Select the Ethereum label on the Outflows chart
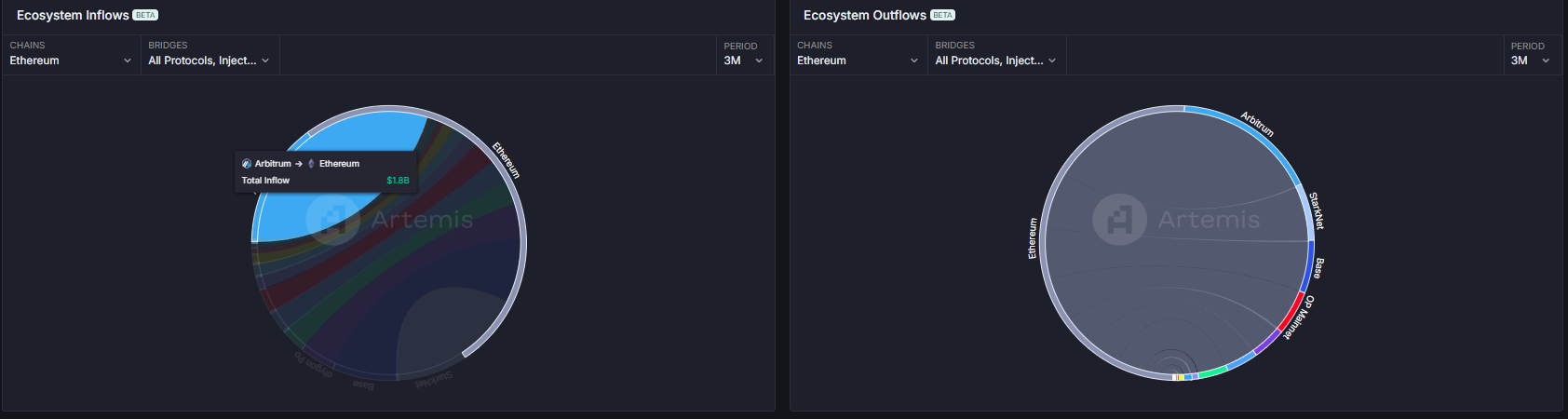This screenshot has height=419, width=1568. click(x=1032, y=238)
